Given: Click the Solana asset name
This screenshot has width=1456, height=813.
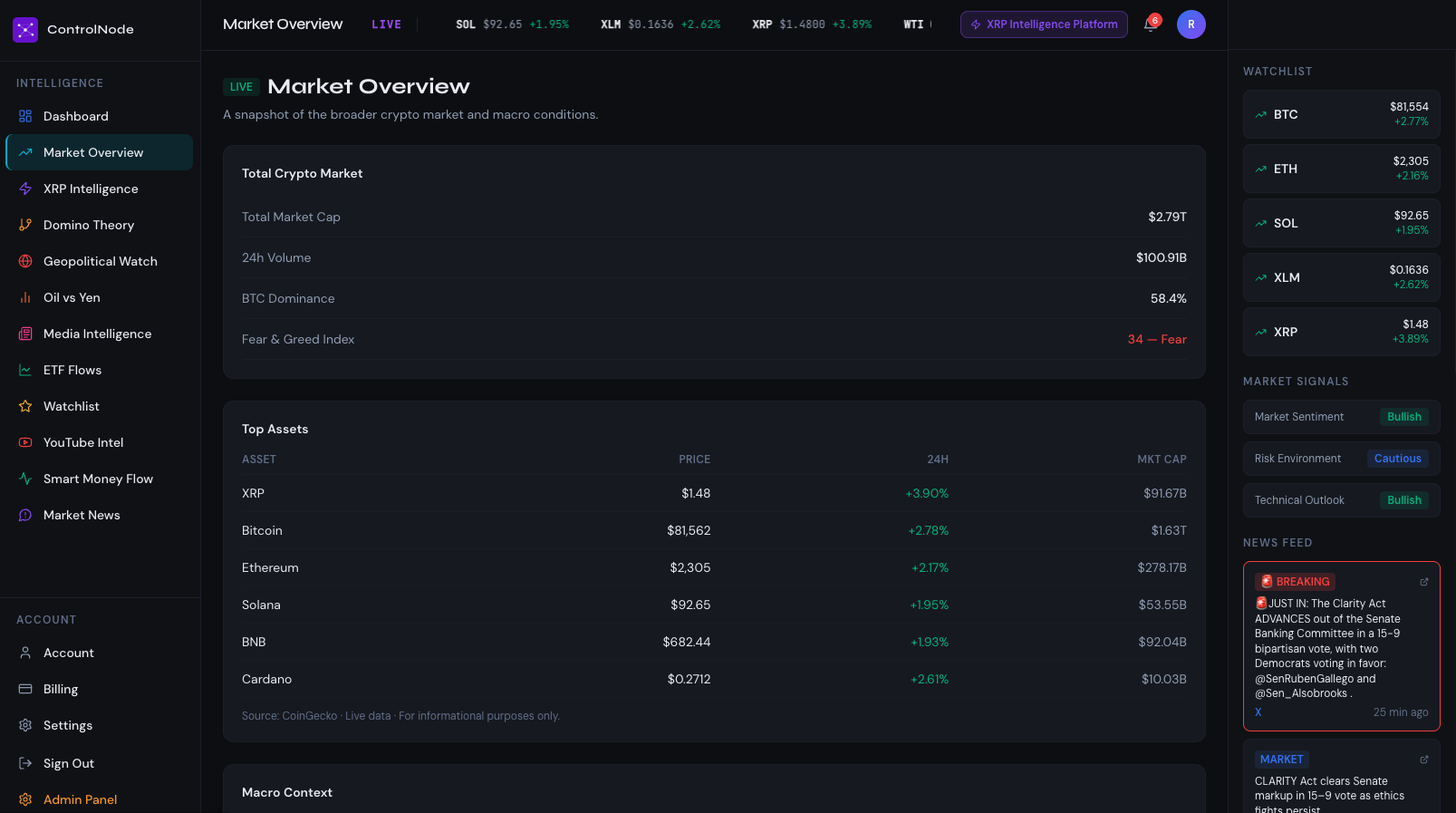Looking at the screenshot, I should click(261, 605).
